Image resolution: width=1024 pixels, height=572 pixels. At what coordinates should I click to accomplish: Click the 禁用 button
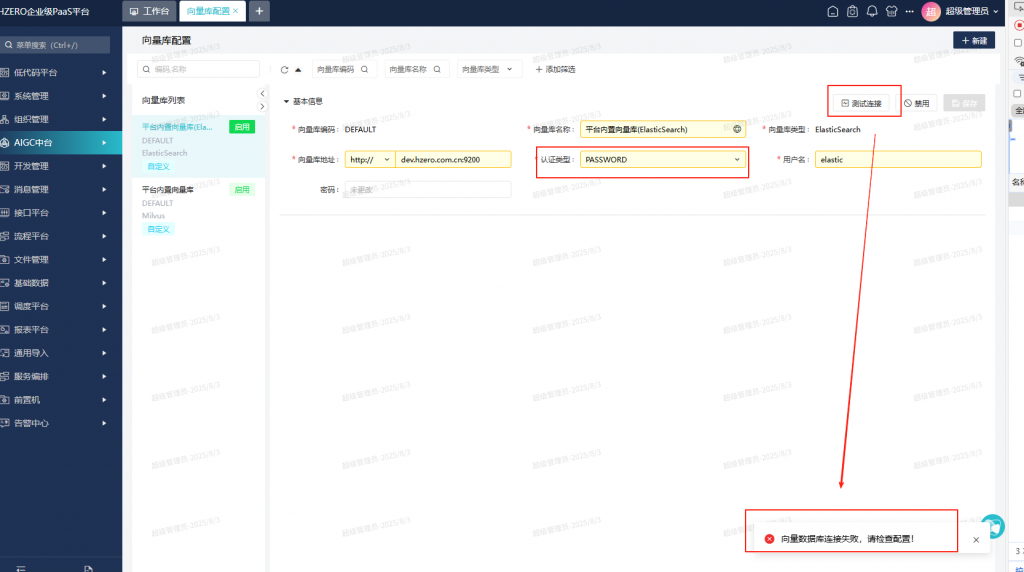point(916,103)
